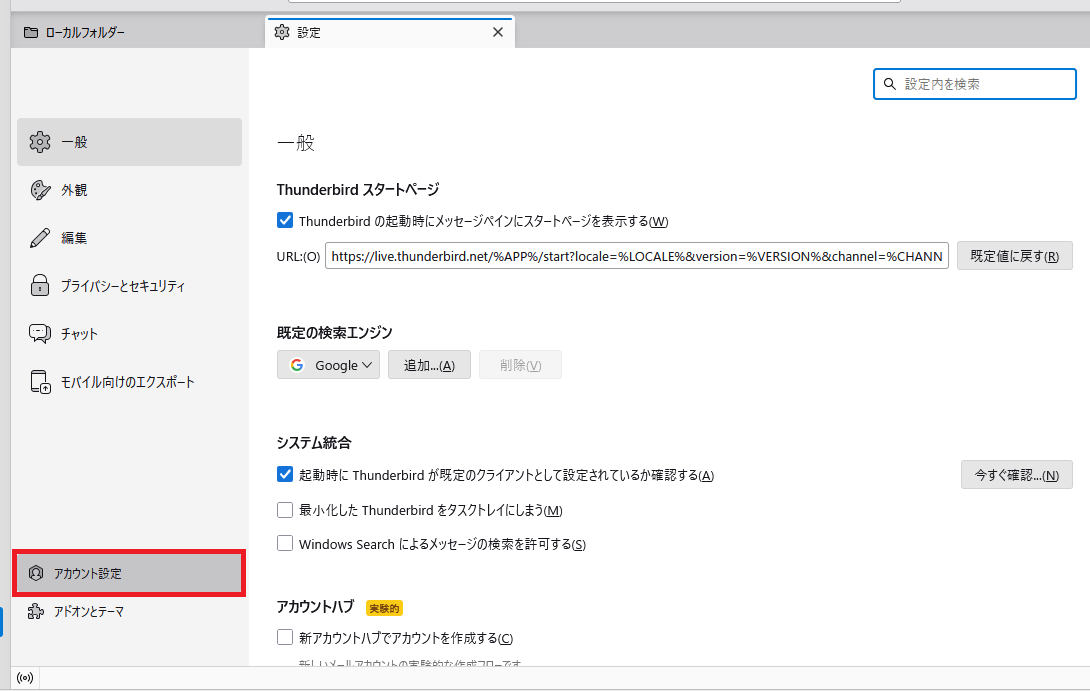Uncheck start page display on startup checkbox

(285, 221)
